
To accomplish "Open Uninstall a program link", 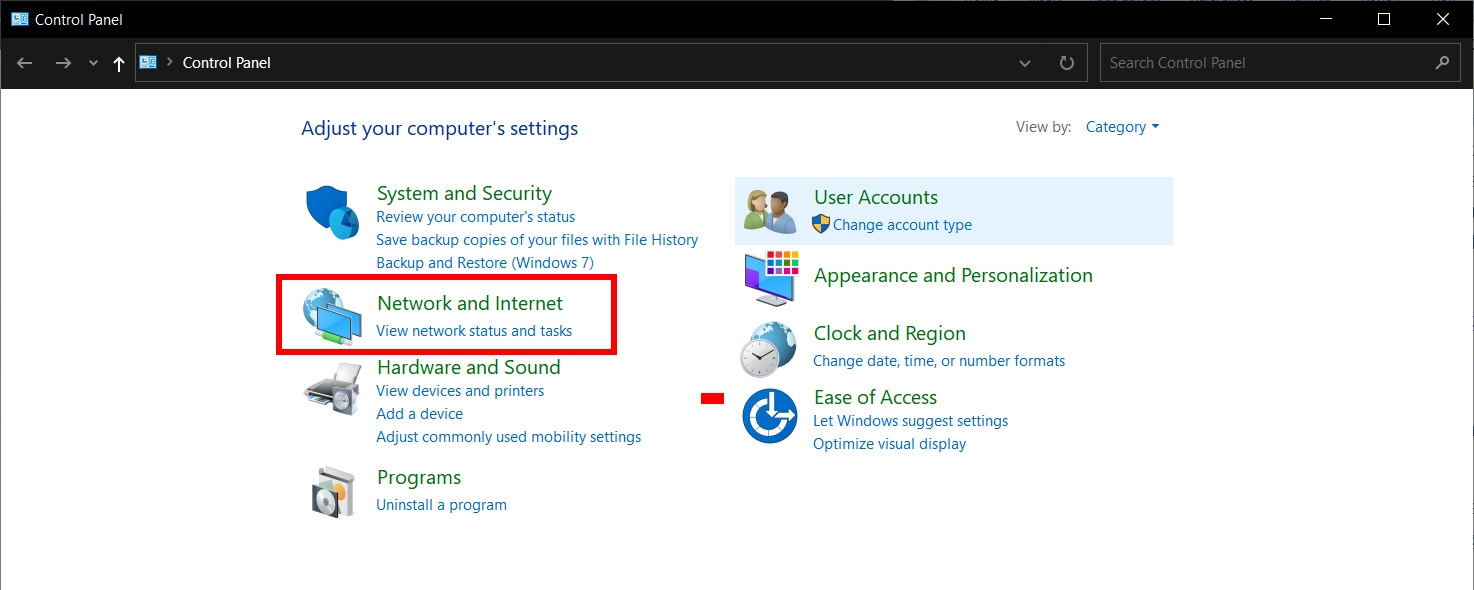I will 441,505.
